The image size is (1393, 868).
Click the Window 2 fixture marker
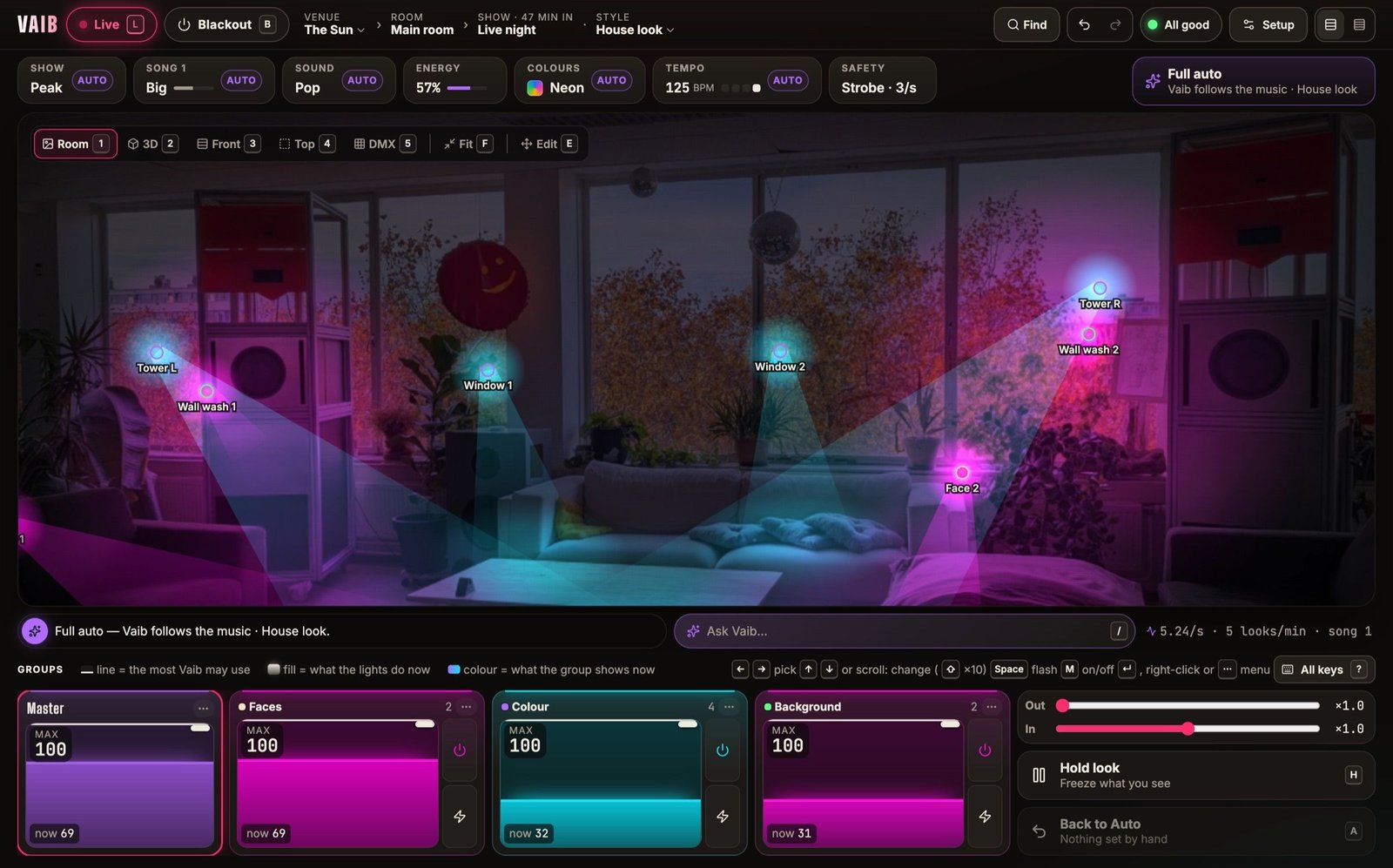pyautogui.click(x=780, y=352)
